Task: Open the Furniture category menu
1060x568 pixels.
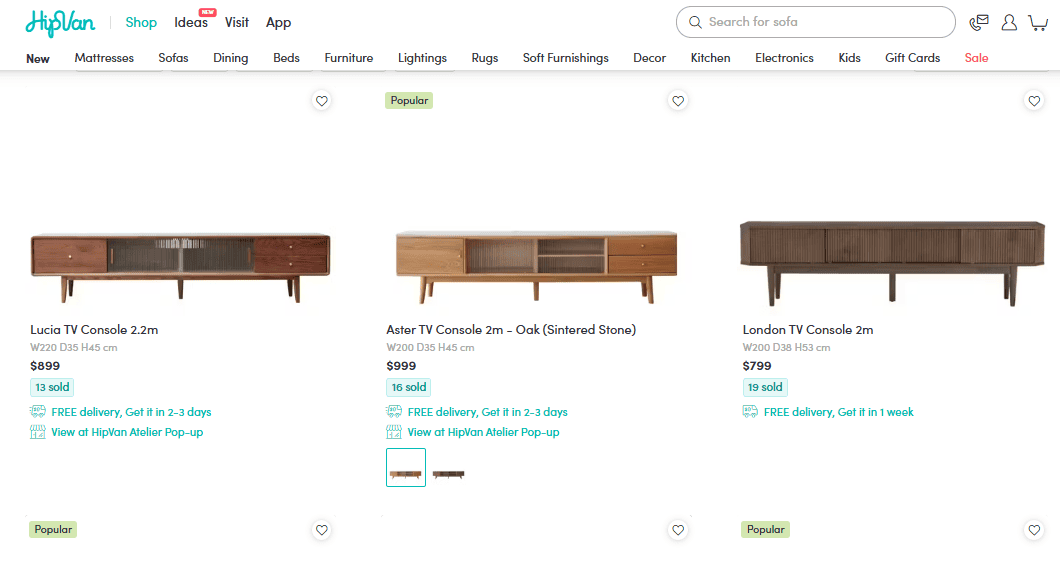Action: pos(349,58)
